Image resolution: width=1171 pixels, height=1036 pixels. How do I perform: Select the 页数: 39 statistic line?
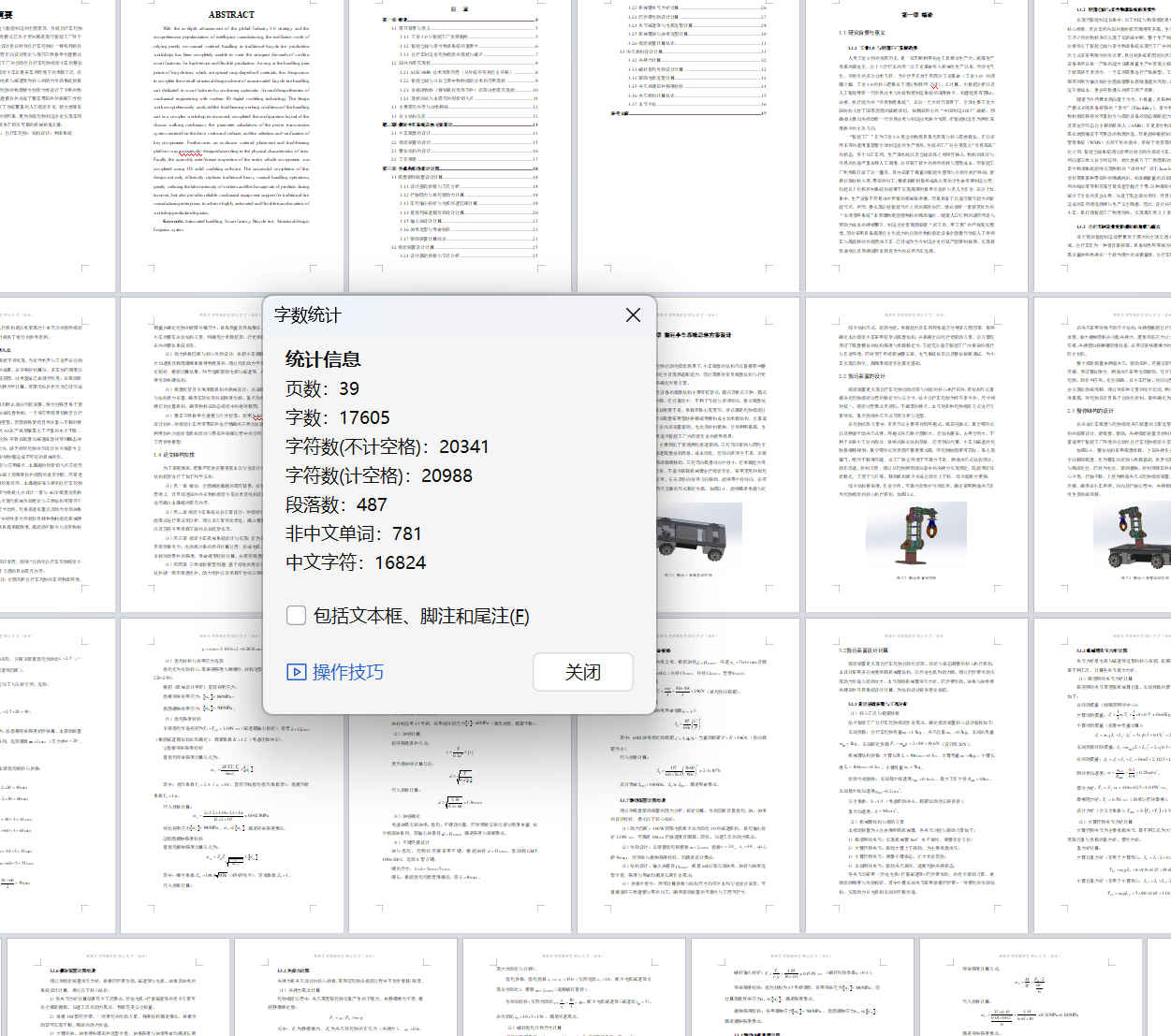[x=323, y=388]
